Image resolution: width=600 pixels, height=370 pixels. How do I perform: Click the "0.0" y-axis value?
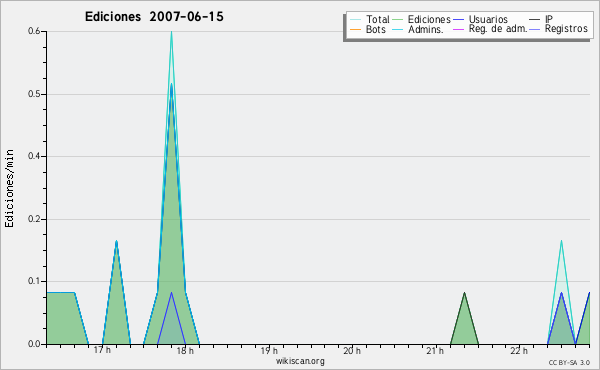[x=34, y=344]
